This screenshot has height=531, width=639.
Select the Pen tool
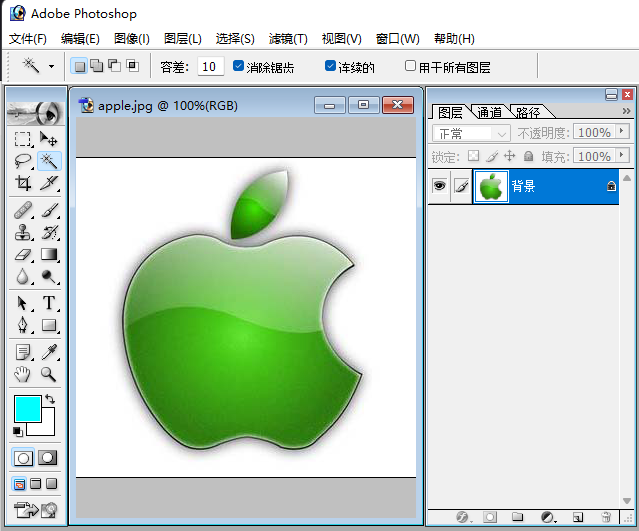(22, 325)
